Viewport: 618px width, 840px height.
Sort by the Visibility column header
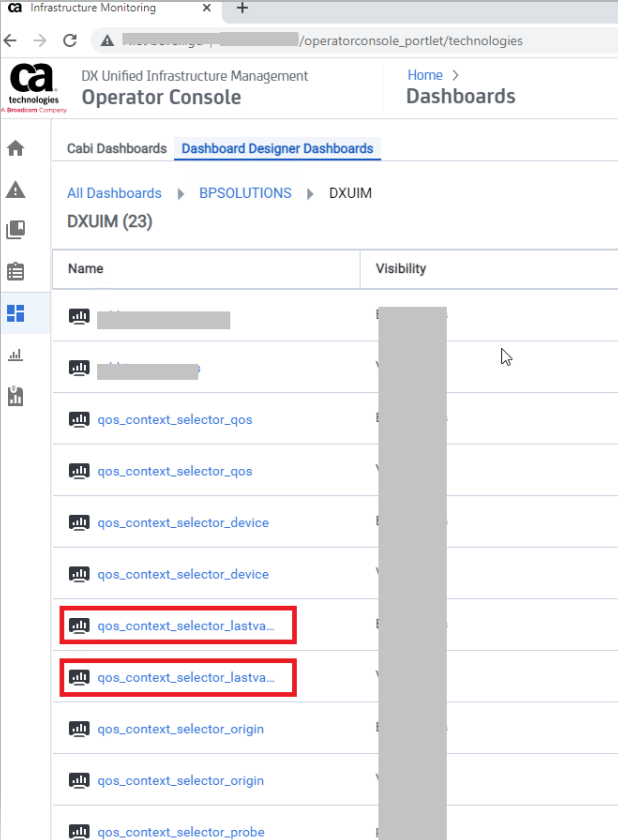click(x=401, y=268)
